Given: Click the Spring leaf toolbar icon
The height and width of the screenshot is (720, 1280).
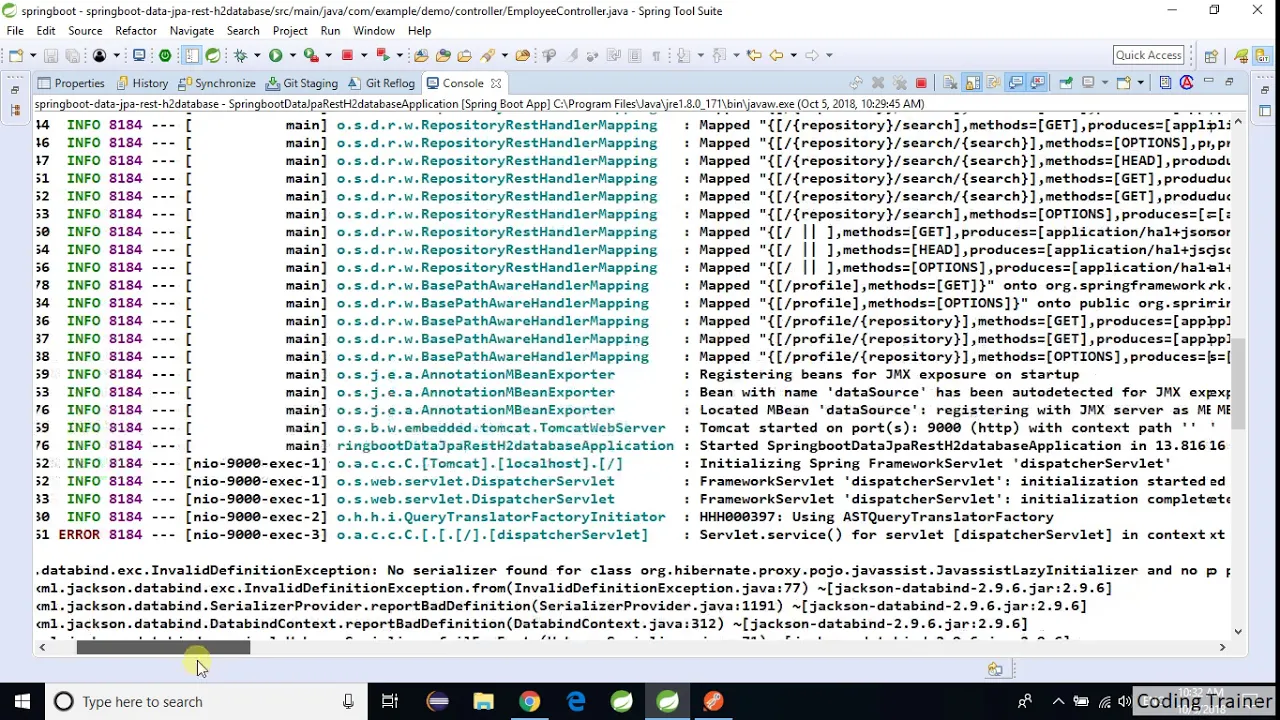Looking at the screenshot, I should [x=213, y=55].
